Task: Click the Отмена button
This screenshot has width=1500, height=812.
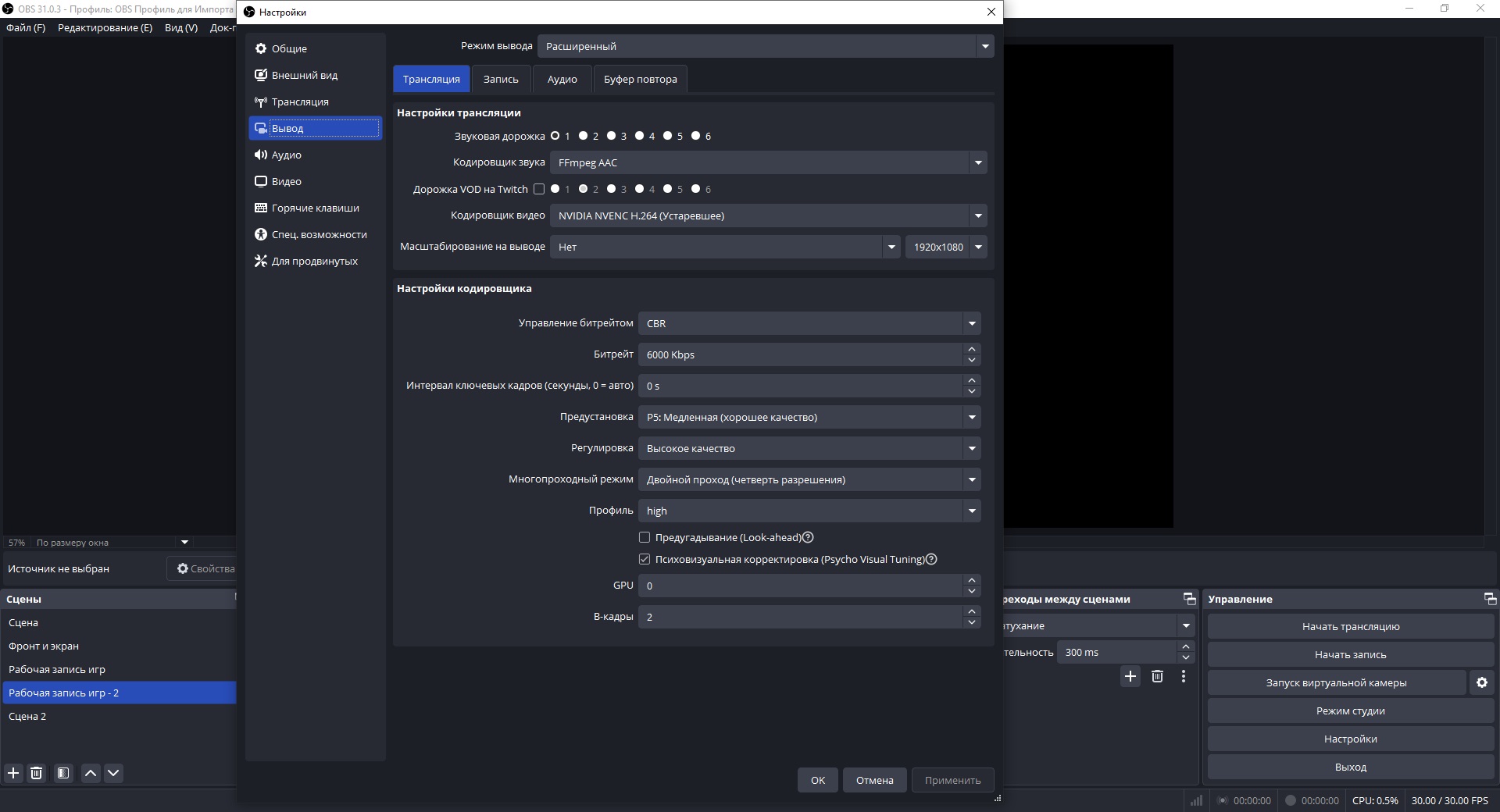Action: pyautogui.click(x=875, y=780)
